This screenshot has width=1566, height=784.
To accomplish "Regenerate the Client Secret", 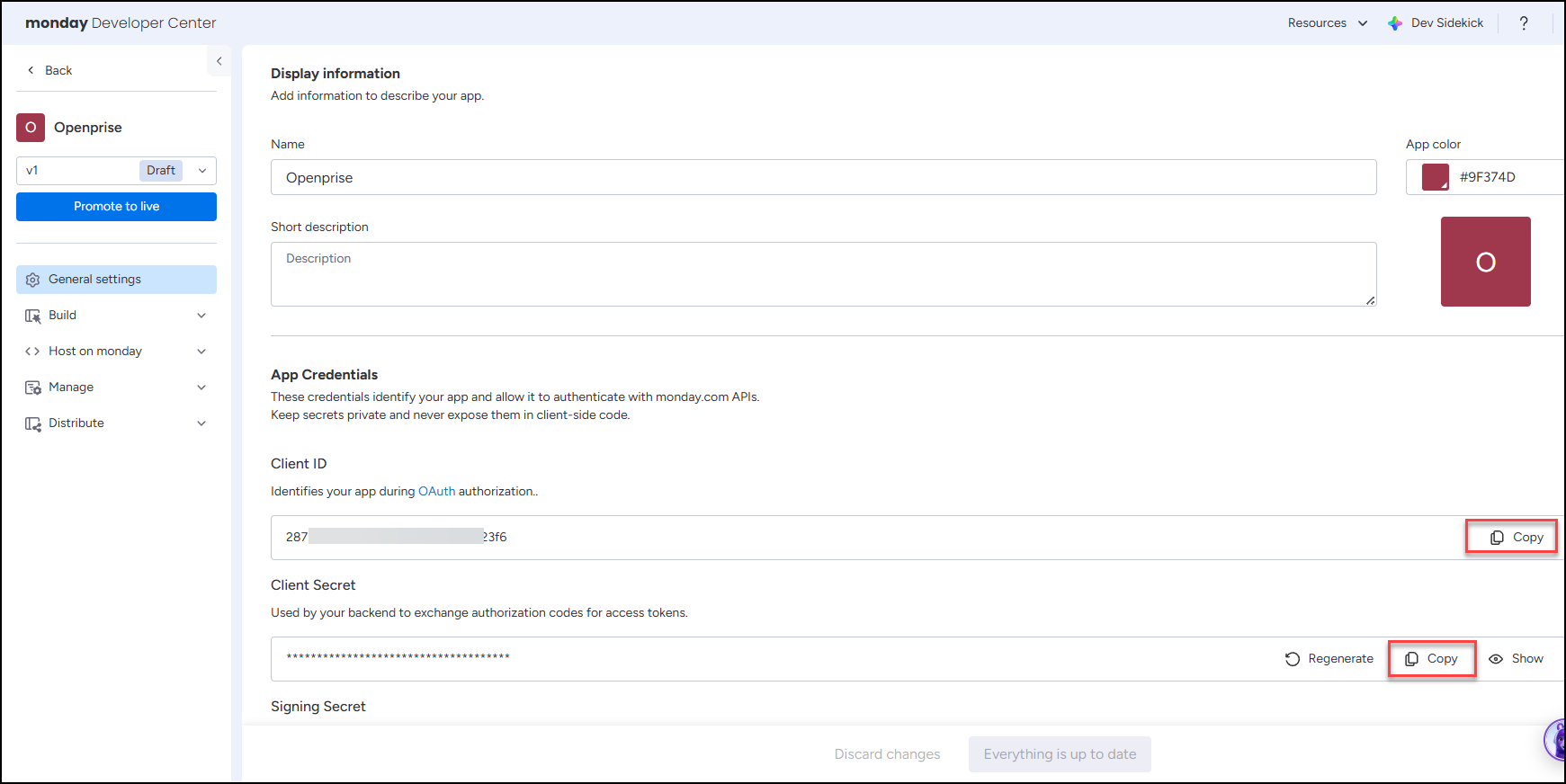I will click(x=1329, y=659).
